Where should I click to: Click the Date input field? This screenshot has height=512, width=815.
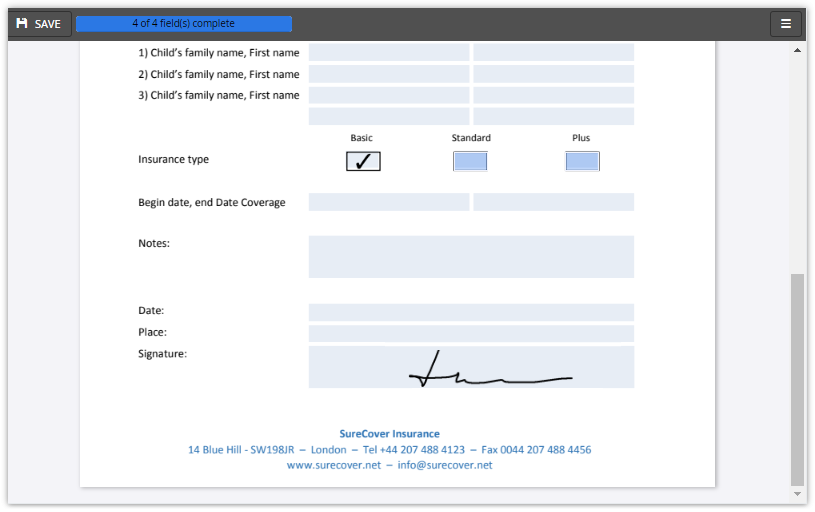click(471, 312)
